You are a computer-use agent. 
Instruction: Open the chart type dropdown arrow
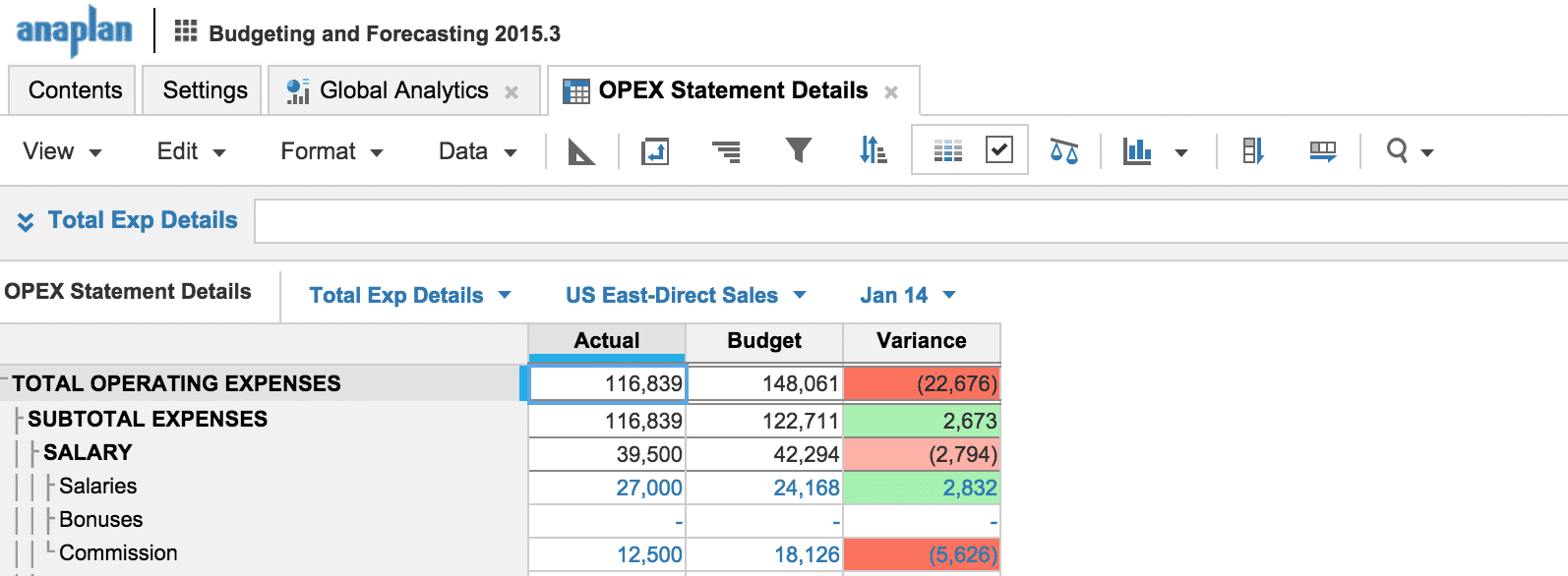pos(1181,152)
